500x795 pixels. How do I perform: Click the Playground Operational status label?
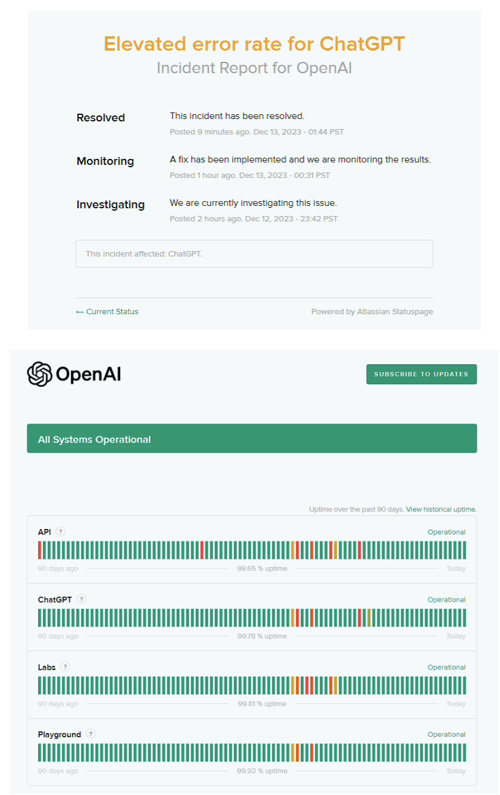[x=446, y=734]
